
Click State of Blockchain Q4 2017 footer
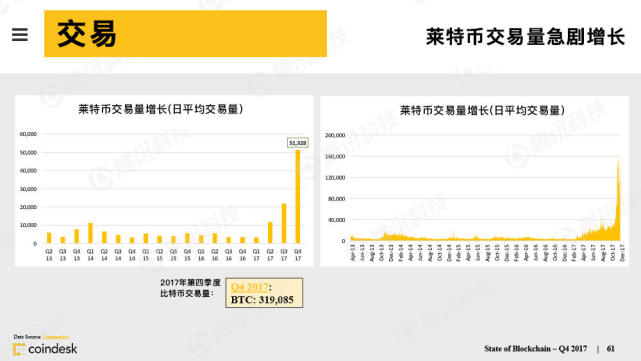coord(536,349)
